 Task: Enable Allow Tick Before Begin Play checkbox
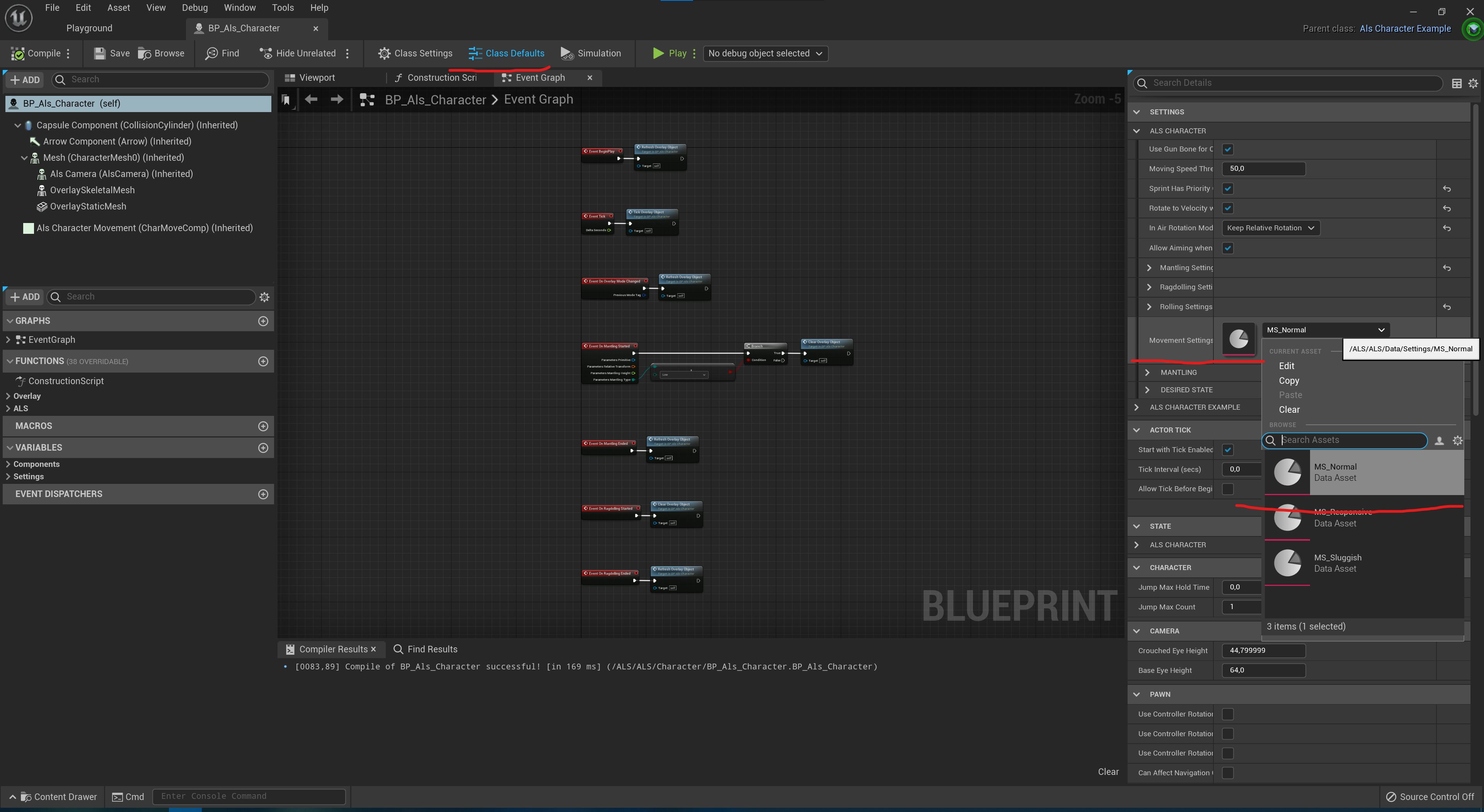pyautogui.click(x=1228, y=489)
